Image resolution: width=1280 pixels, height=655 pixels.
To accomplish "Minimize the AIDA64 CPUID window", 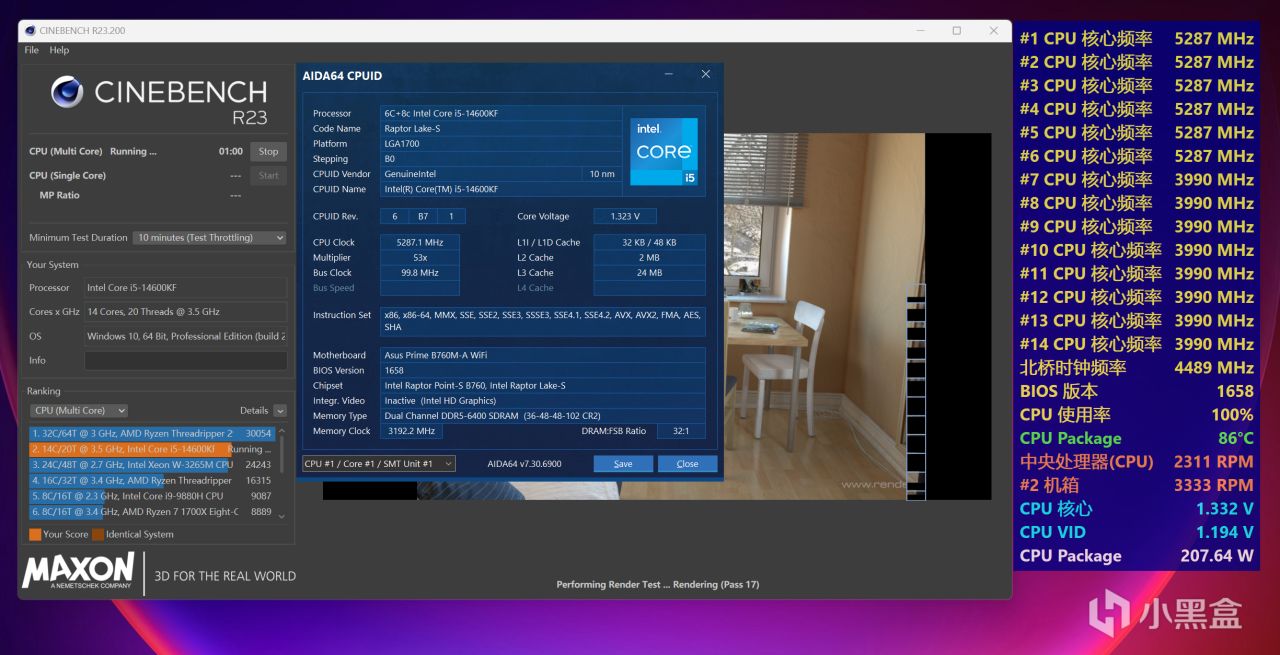I will [x=669, y=74].
